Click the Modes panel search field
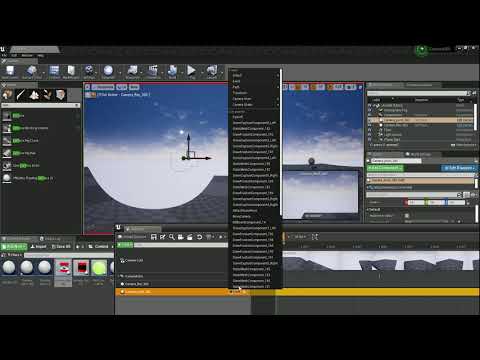This screenshot has height=360, width=480. coord(39,105)
